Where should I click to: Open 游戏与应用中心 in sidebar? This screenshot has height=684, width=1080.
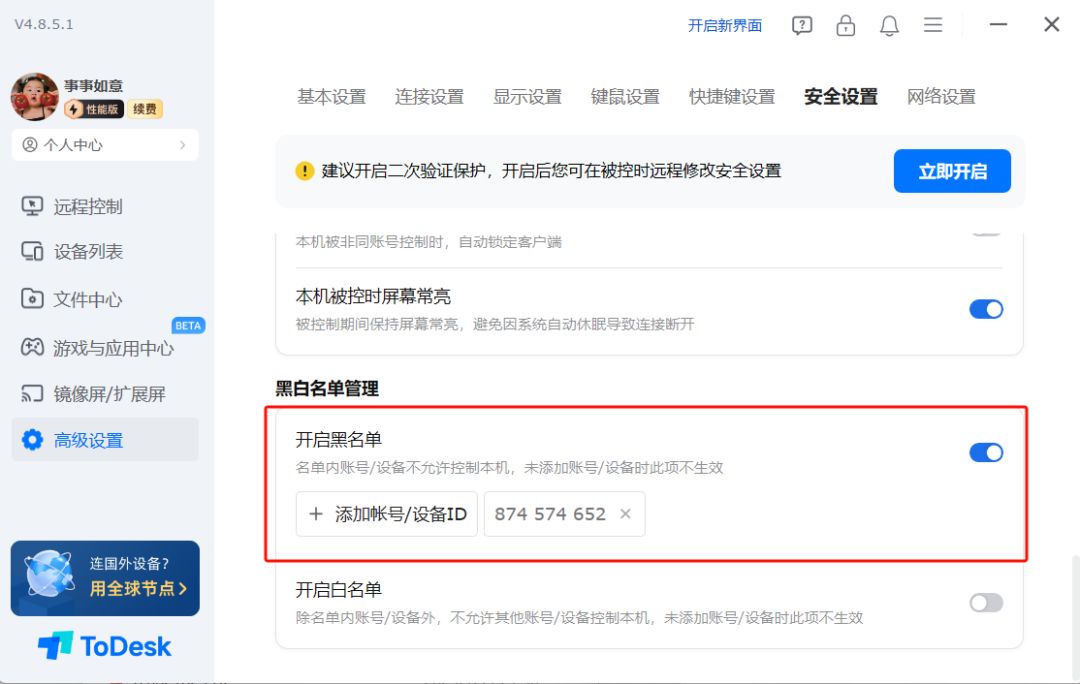[105, 348]
